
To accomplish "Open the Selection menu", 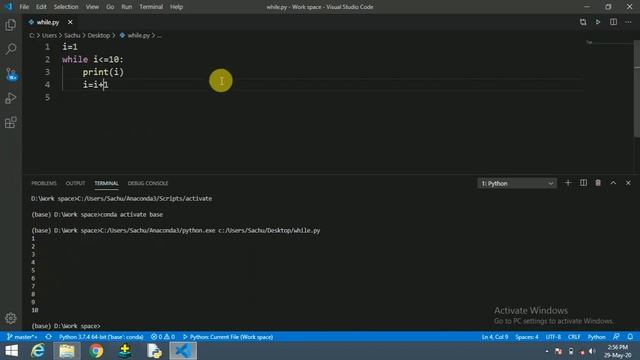I will click(66, 7).
